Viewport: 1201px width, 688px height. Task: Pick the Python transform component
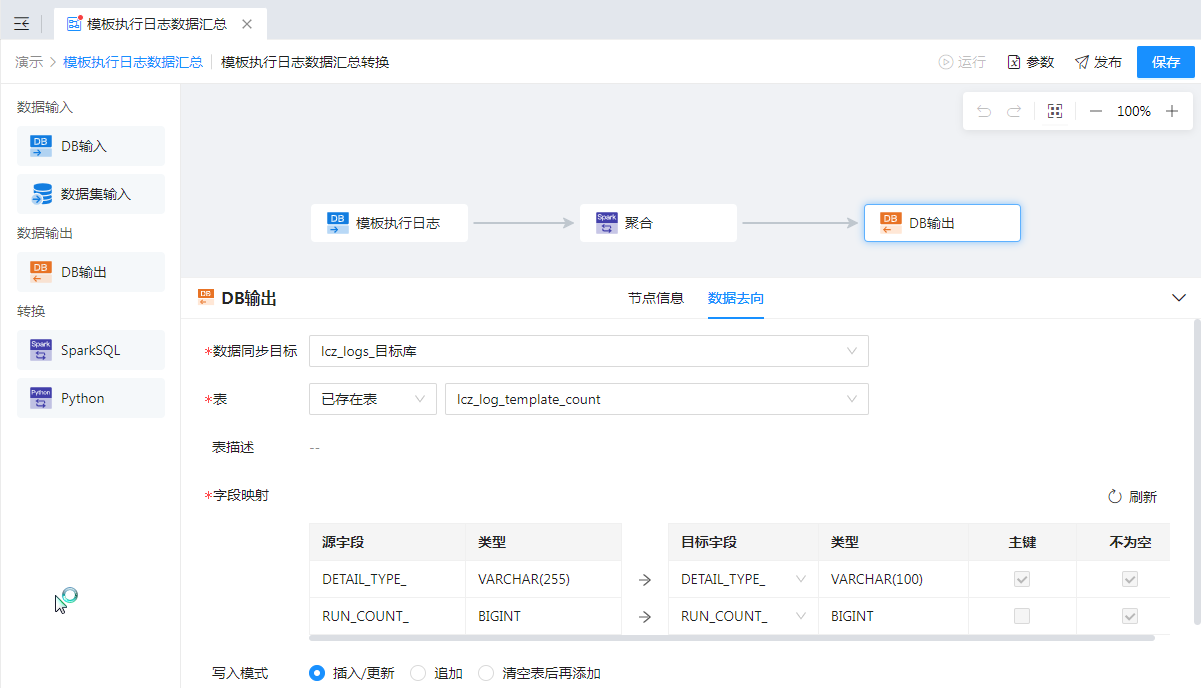(90, 398)
